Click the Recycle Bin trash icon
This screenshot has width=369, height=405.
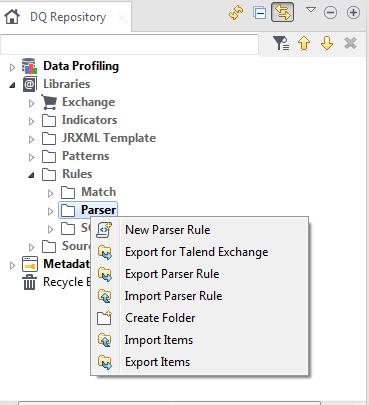(29, 282)
